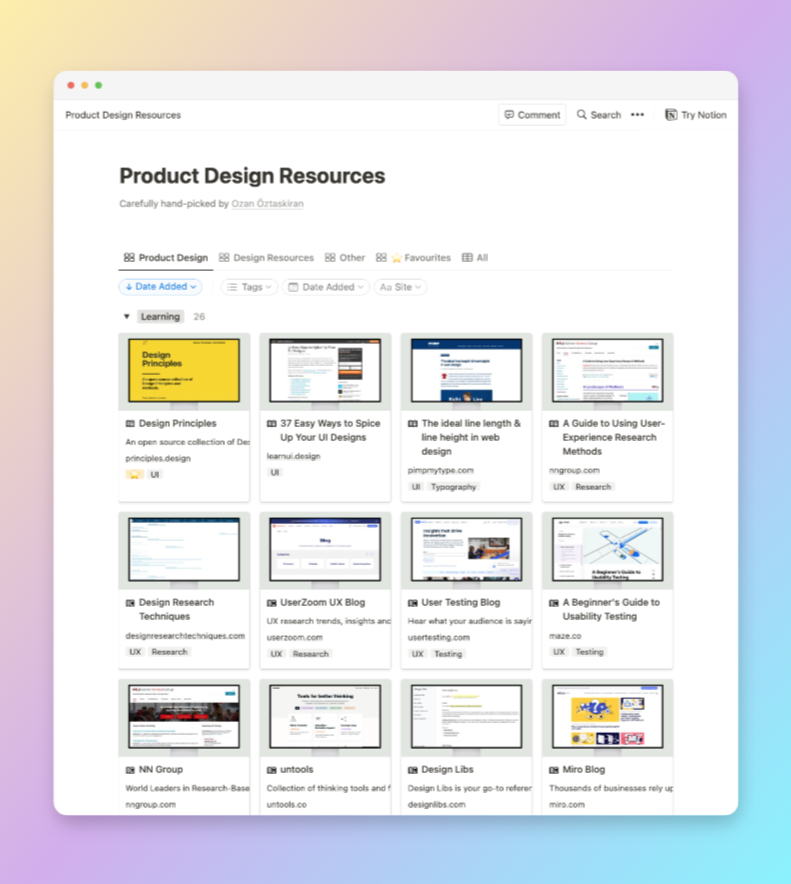
Task: Click the 26 count beside Learning
Action: click(199, 317)
